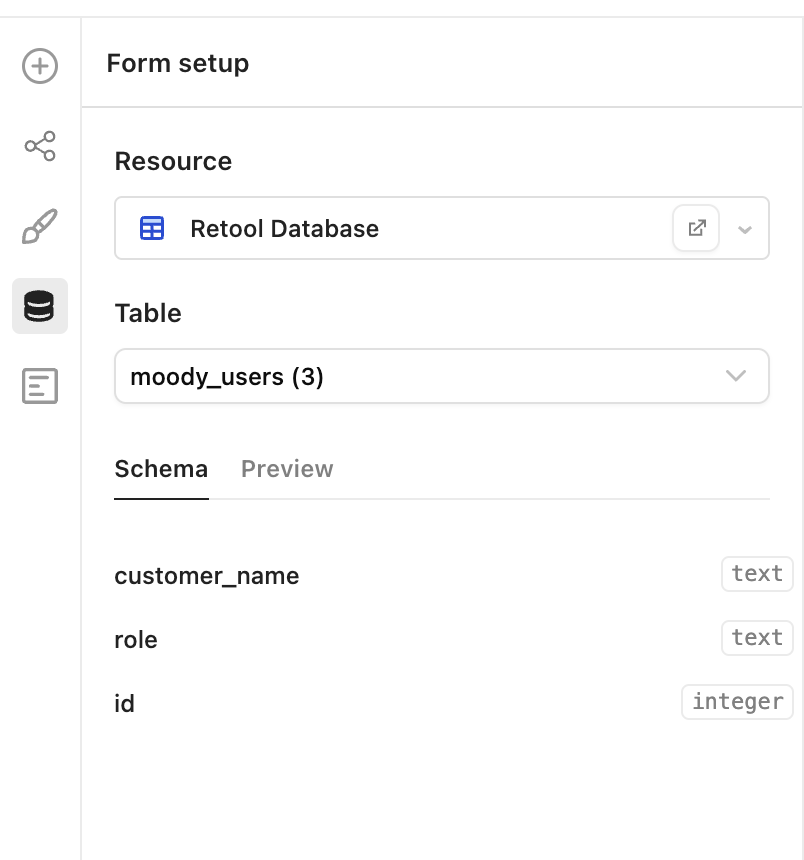Click the add component plus icon
Image resolution: width=804 pixels, height=860 pixels.
[40, 66]
